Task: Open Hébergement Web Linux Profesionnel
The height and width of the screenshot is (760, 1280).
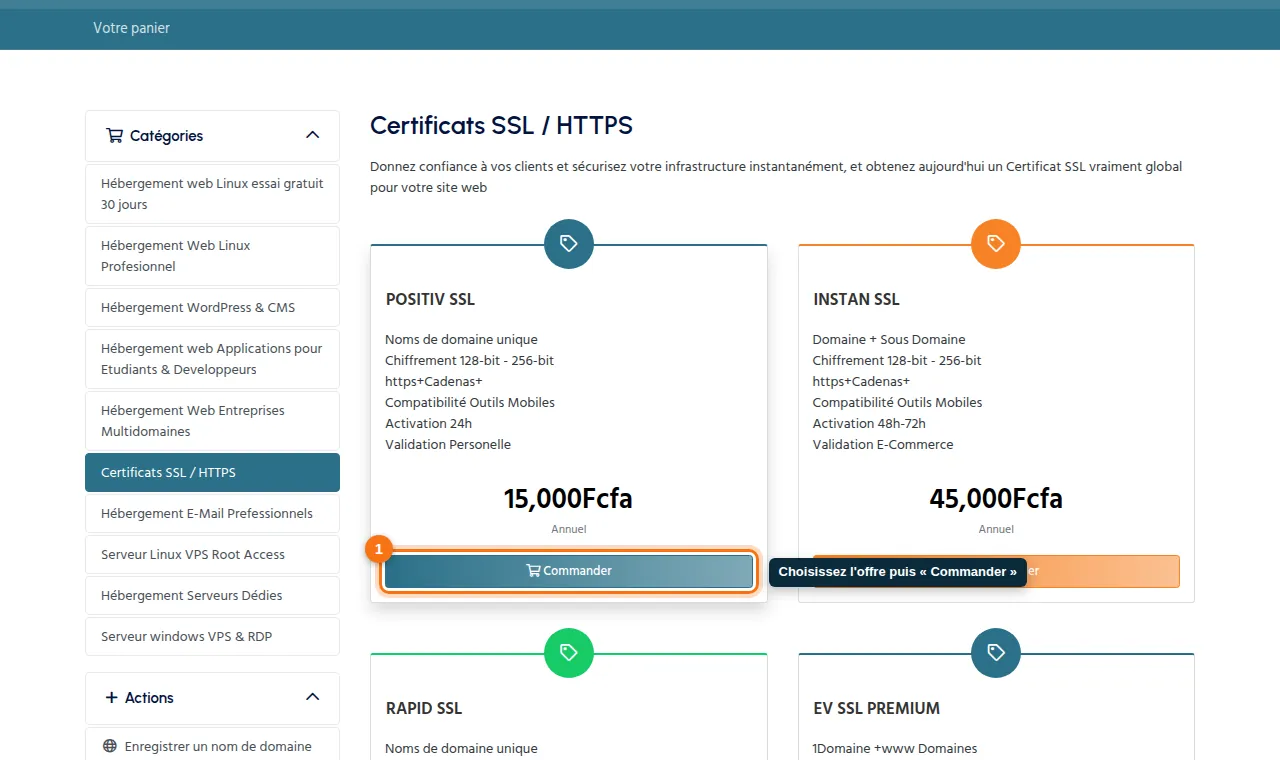Action: click(212, 256)
